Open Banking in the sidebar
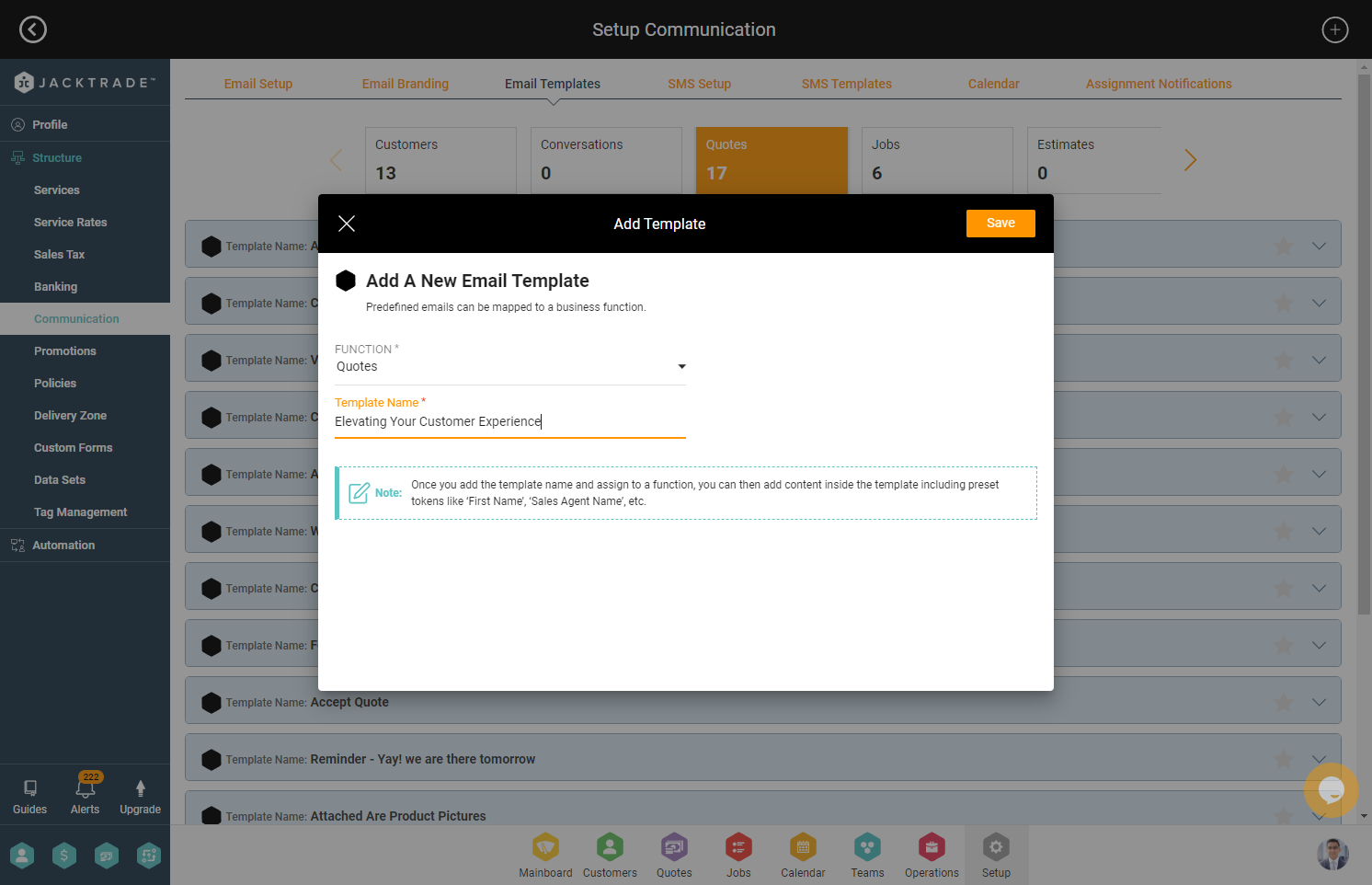This screenshot has height=885, width=1372. click(55, 287)
